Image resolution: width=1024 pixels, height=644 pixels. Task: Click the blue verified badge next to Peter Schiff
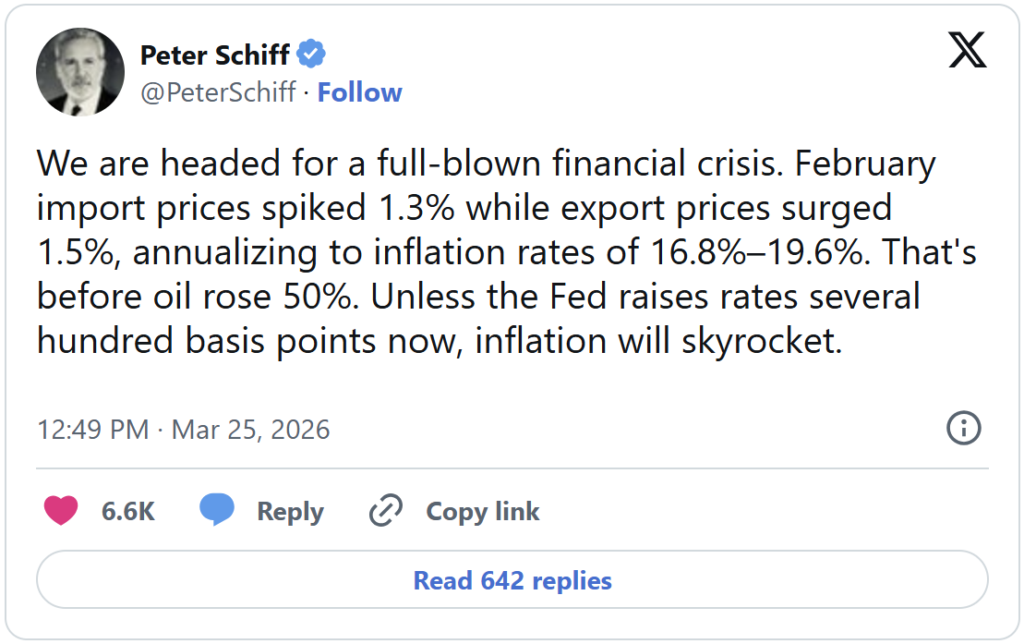[311, 55]
